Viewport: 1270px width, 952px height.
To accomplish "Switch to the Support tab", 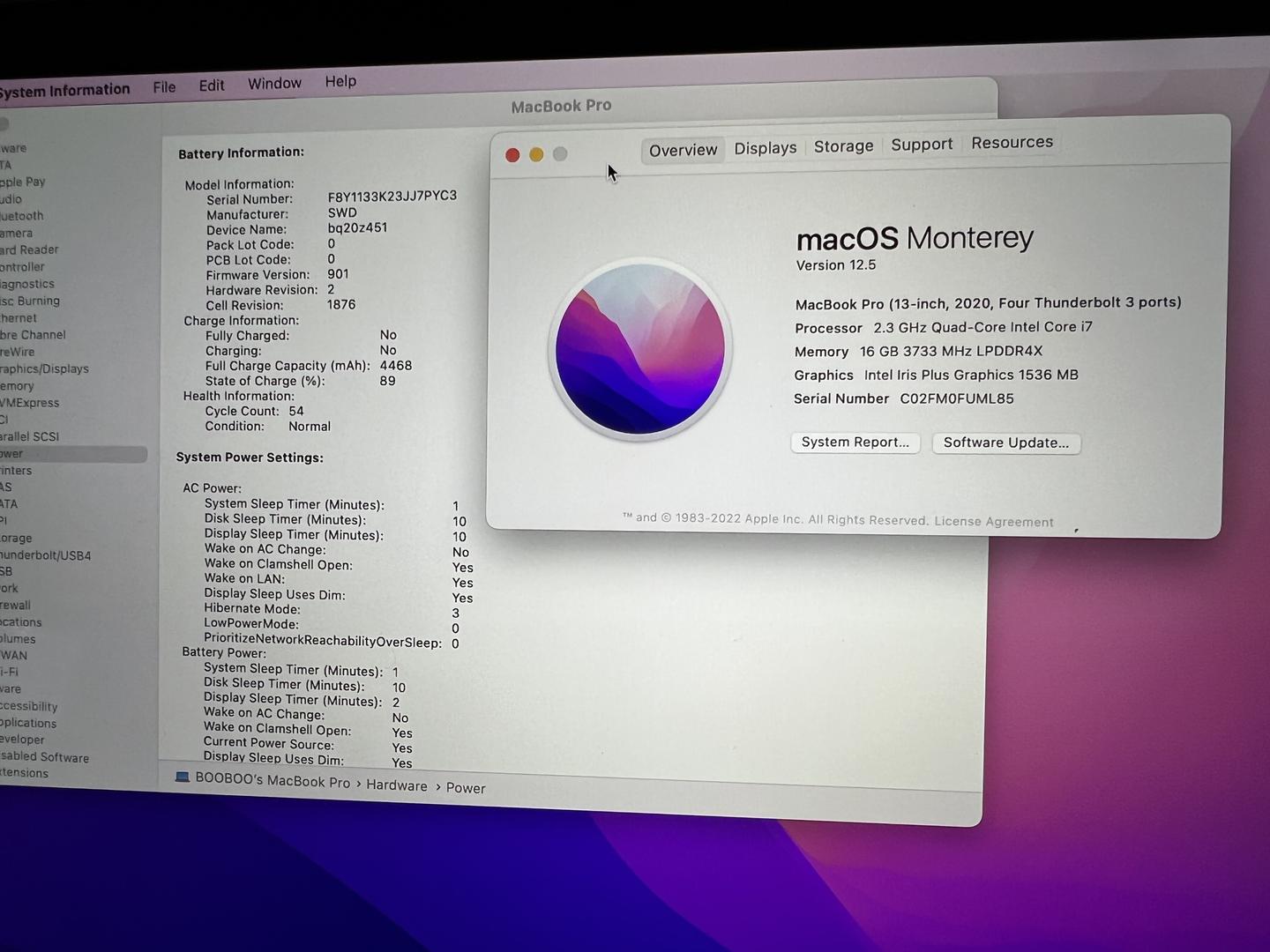I will pos(922,145).
